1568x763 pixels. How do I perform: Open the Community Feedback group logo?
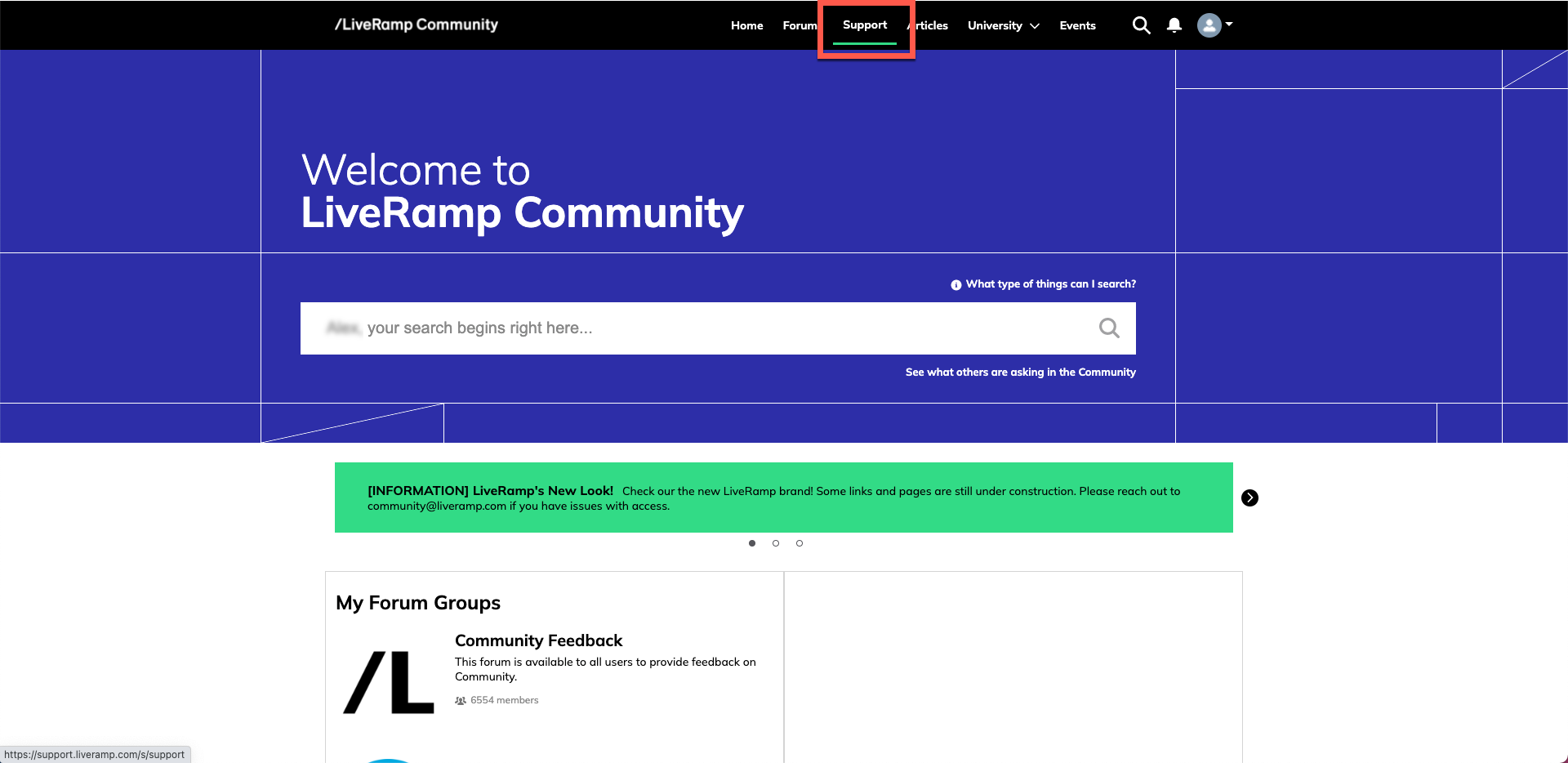(x=389, y=682)
